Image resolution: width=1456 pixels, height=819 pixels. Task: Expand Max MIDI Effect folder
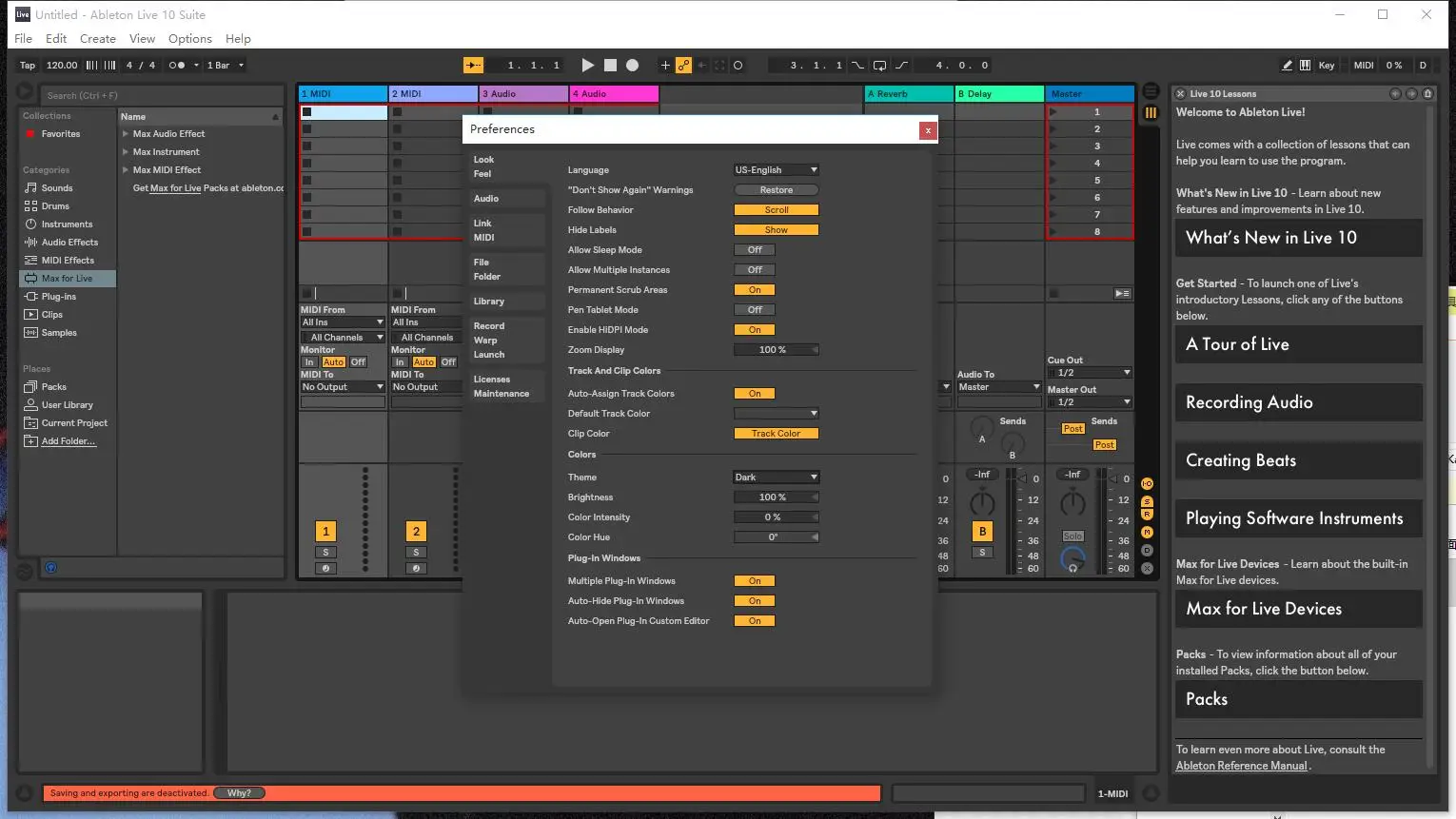126,170
